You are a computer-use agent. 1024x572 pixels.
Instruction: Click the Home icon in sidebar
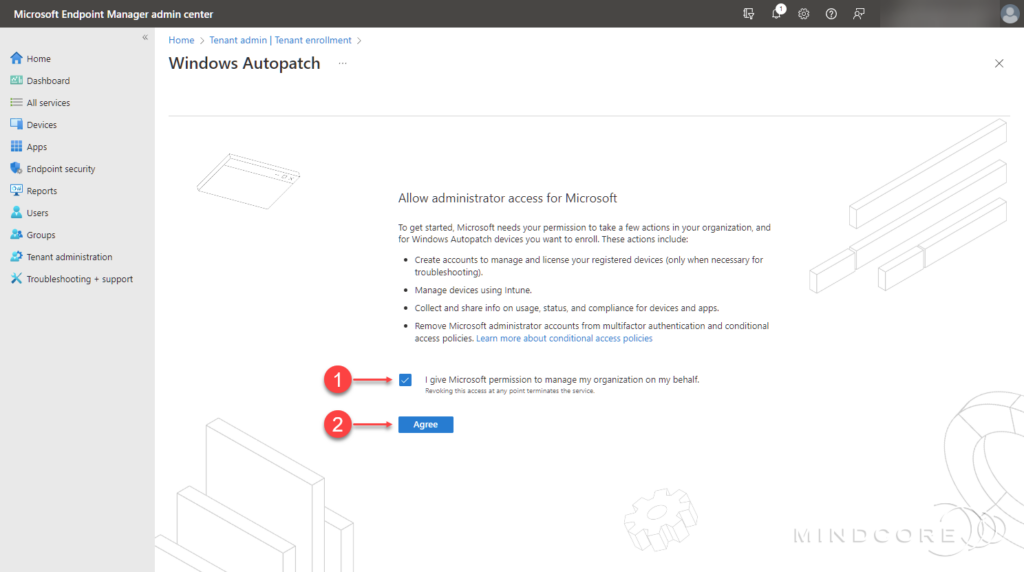[16, 58]
